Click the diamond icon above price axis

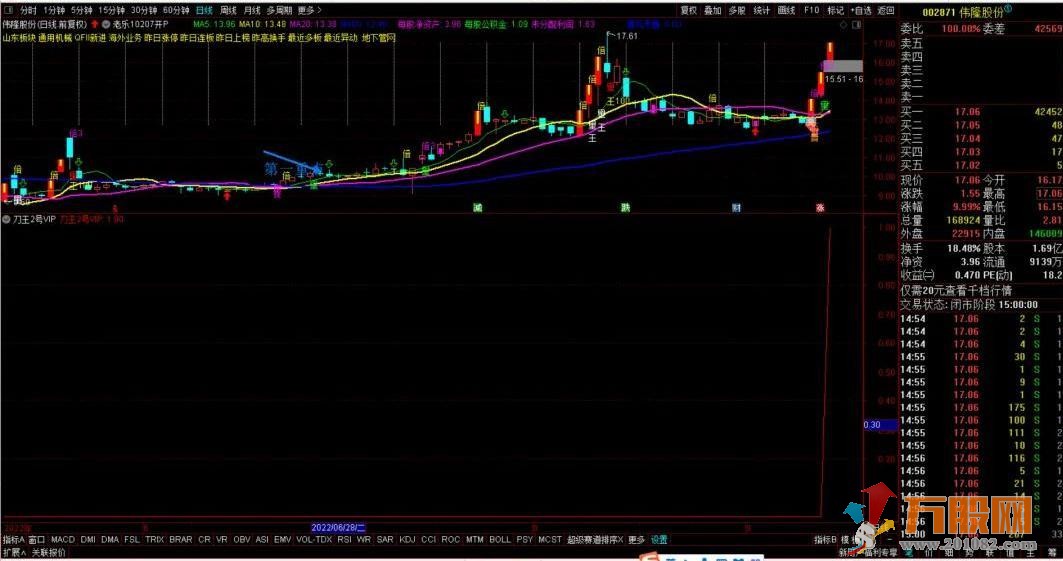[843, 24]
